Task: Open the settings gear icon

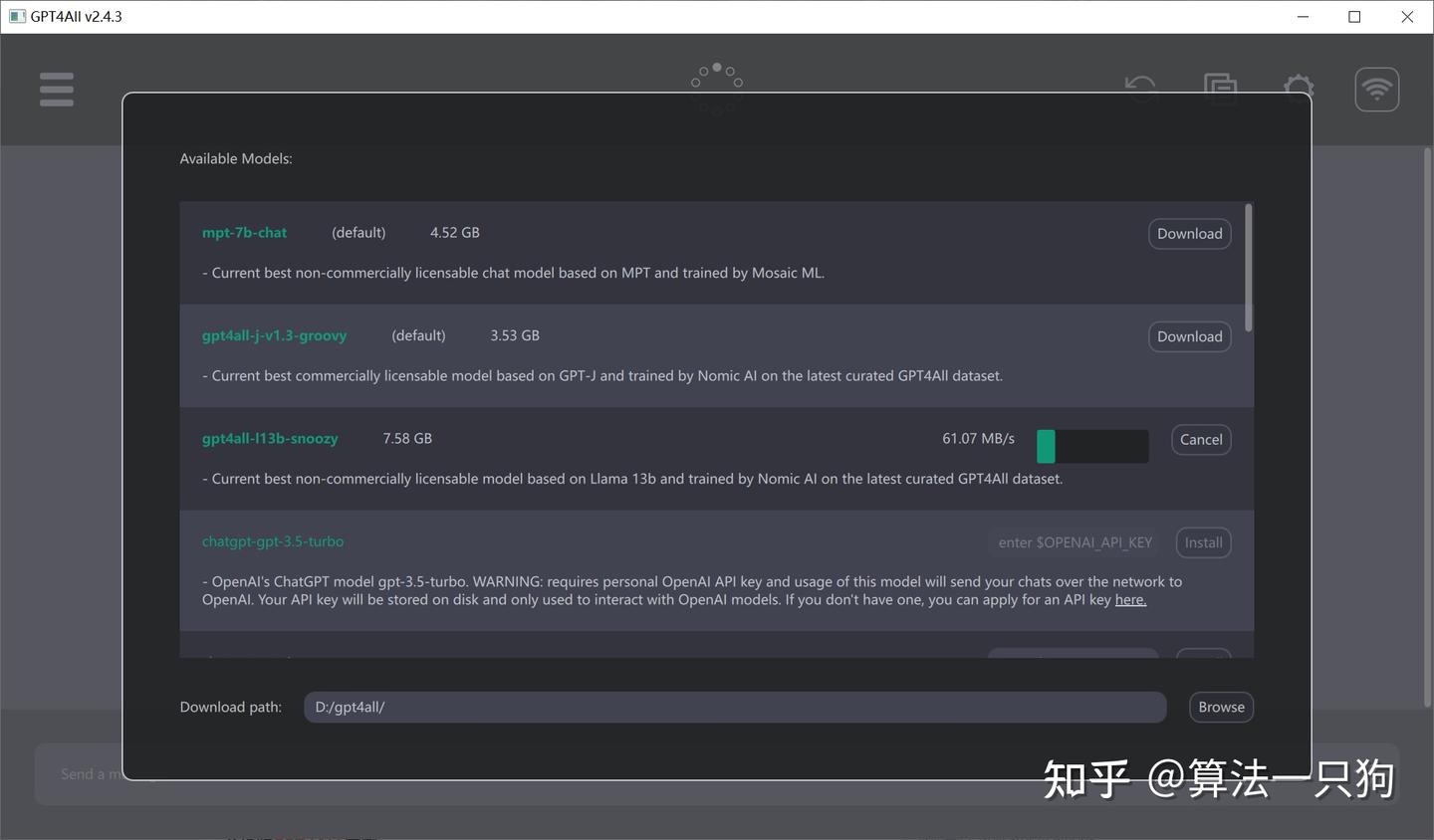Action: pos(1297,89)
